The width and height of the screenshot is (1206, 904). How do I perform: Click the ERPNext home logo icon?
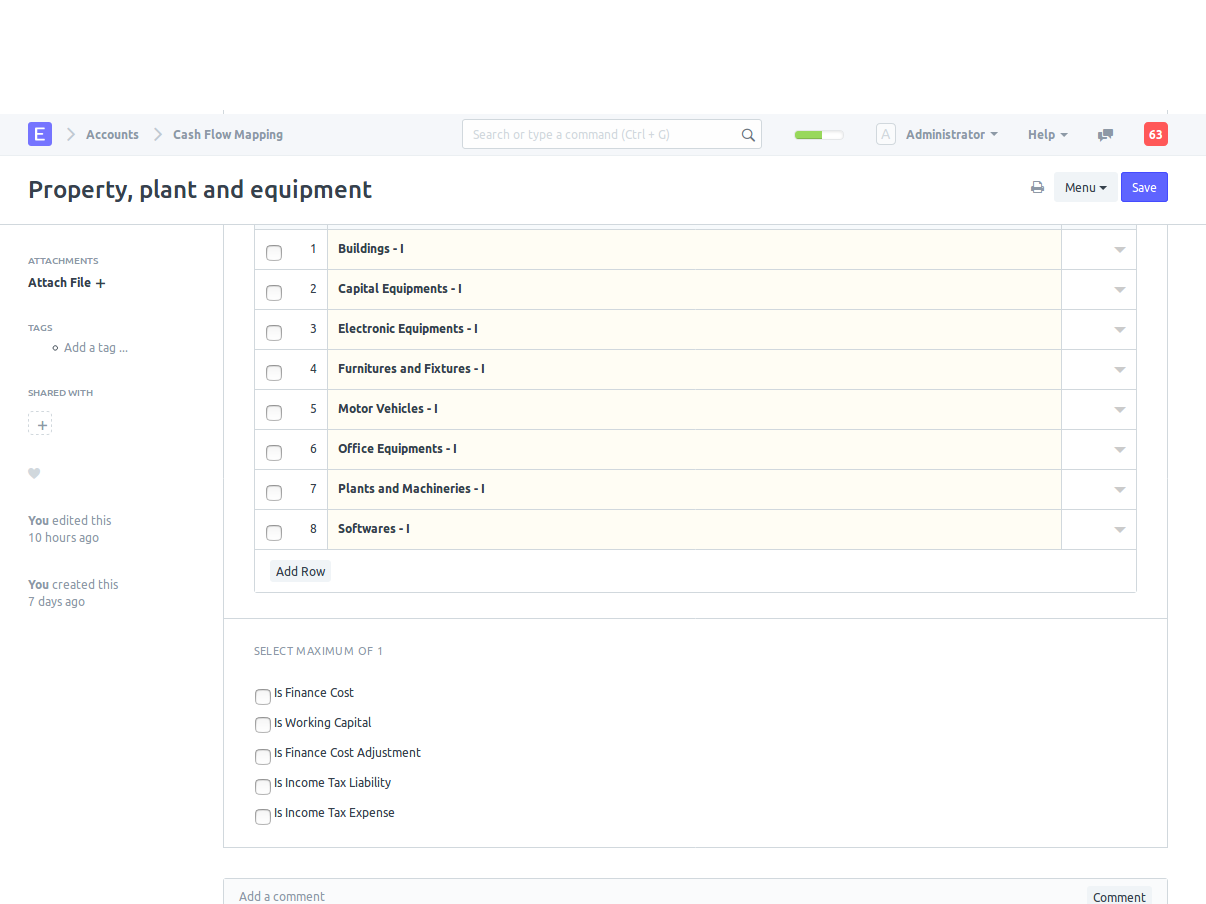click(x=40, y=134)
